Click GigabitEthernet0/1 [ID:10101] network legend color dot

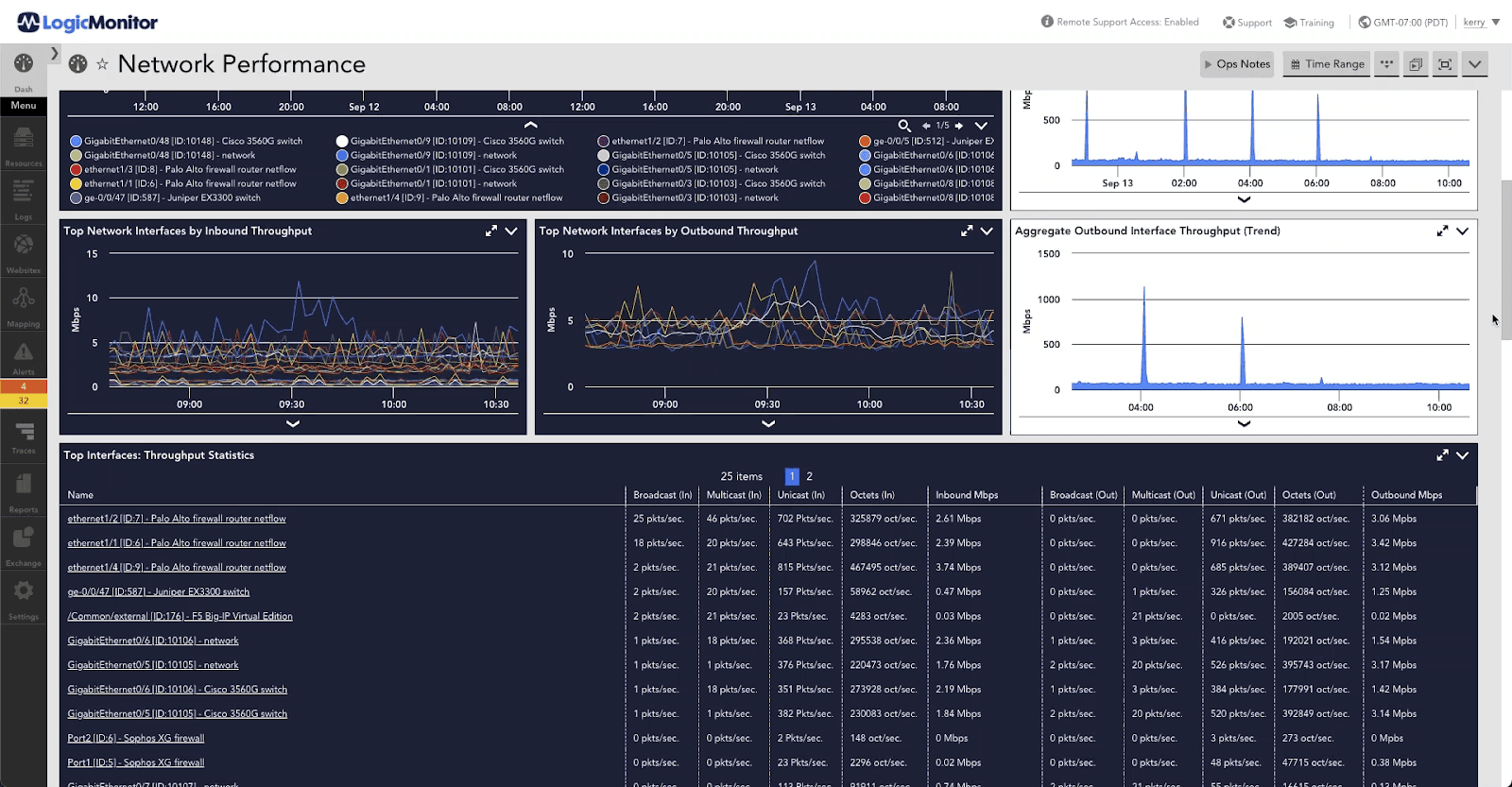coord(342,183)
